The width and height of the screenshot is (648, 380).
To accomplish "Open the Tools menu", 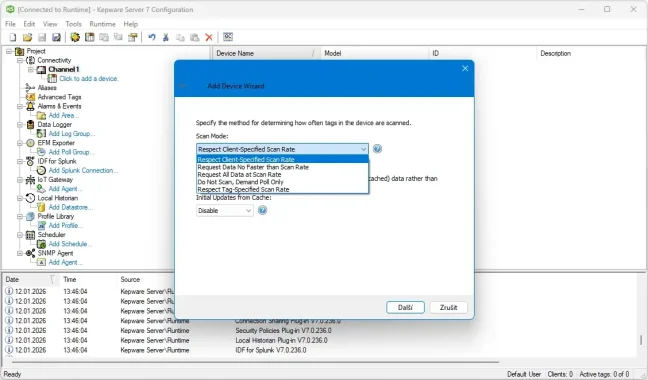I will coord(74,24).
